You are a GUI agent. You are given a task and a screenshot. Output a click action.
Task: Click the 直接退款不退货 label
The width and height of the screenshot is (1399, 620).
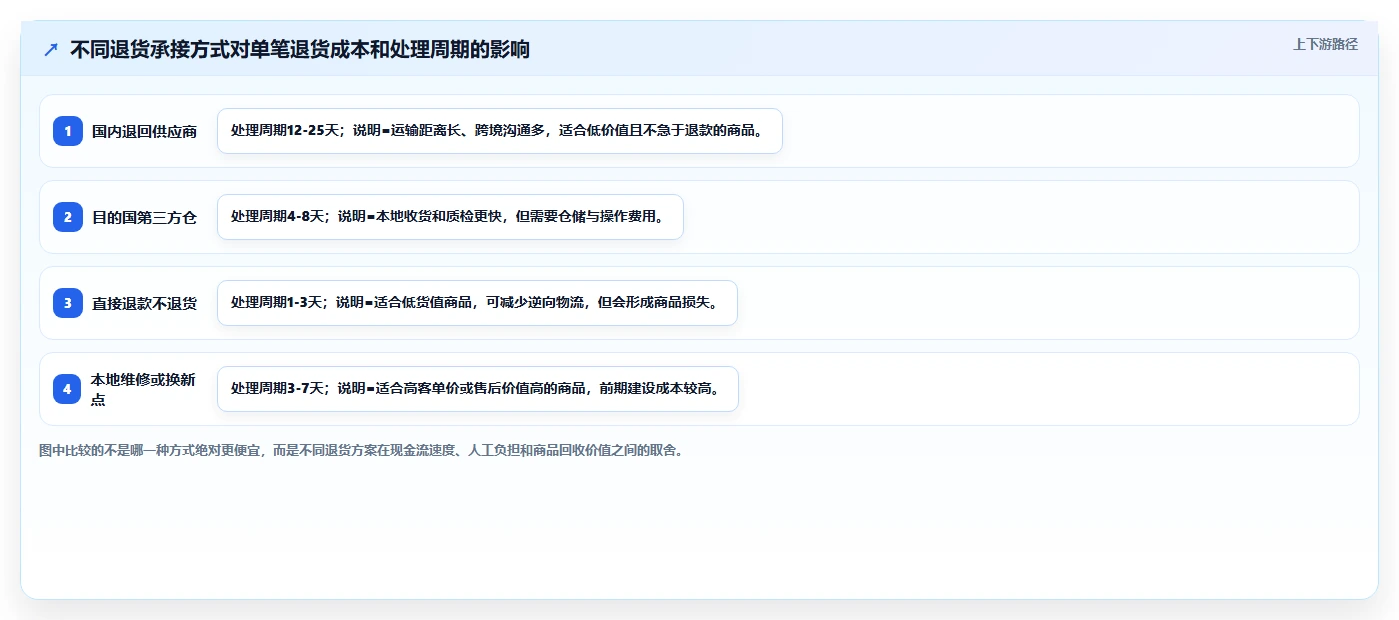(144, 303)
